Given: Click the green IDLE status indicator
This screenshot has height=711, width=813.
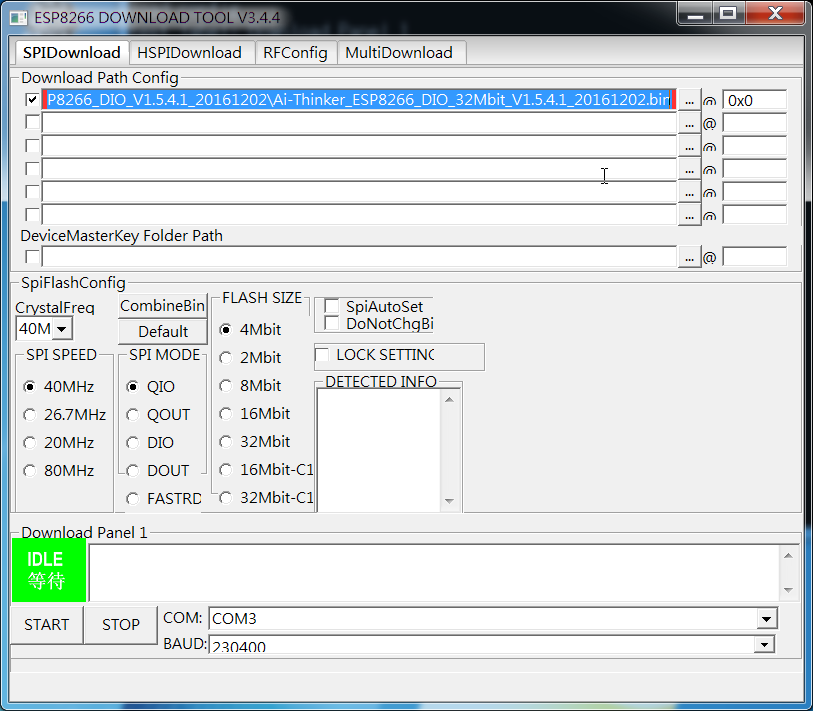Looking at the screenshot, I should coord(48,570).
